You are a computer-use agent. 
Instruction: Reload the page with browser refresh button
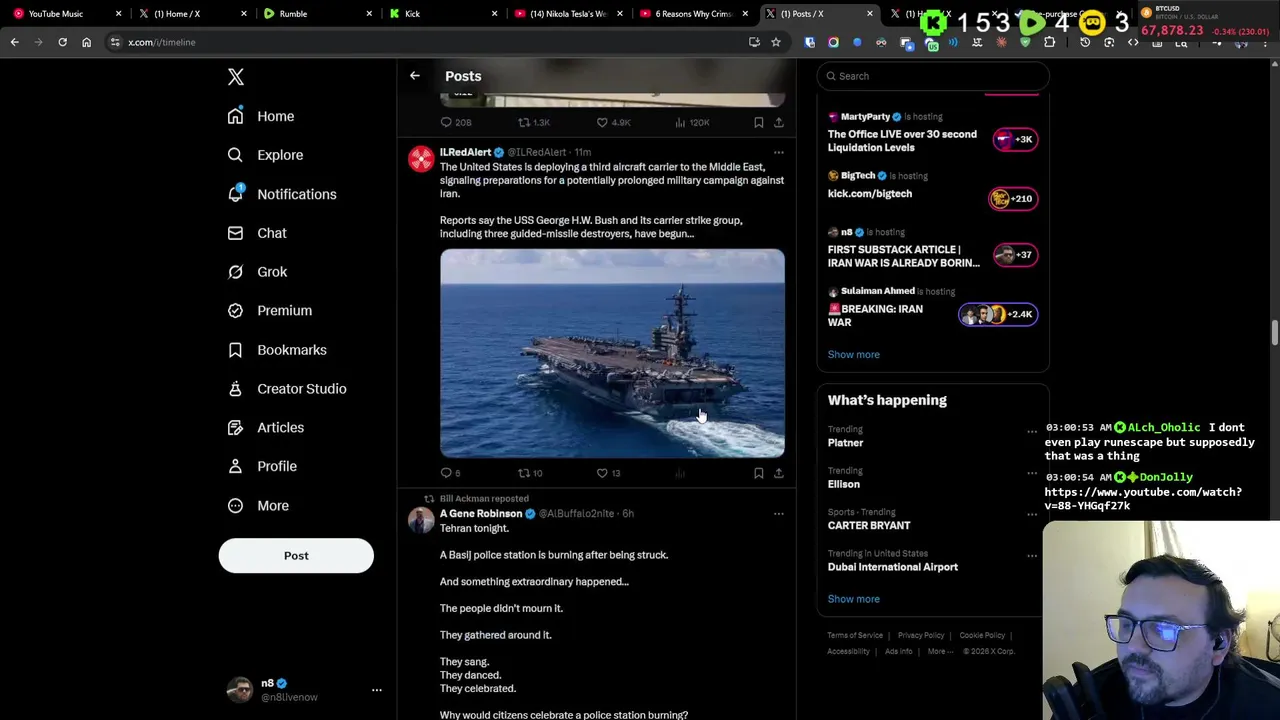pyautogui.click(x=62, y=42)
